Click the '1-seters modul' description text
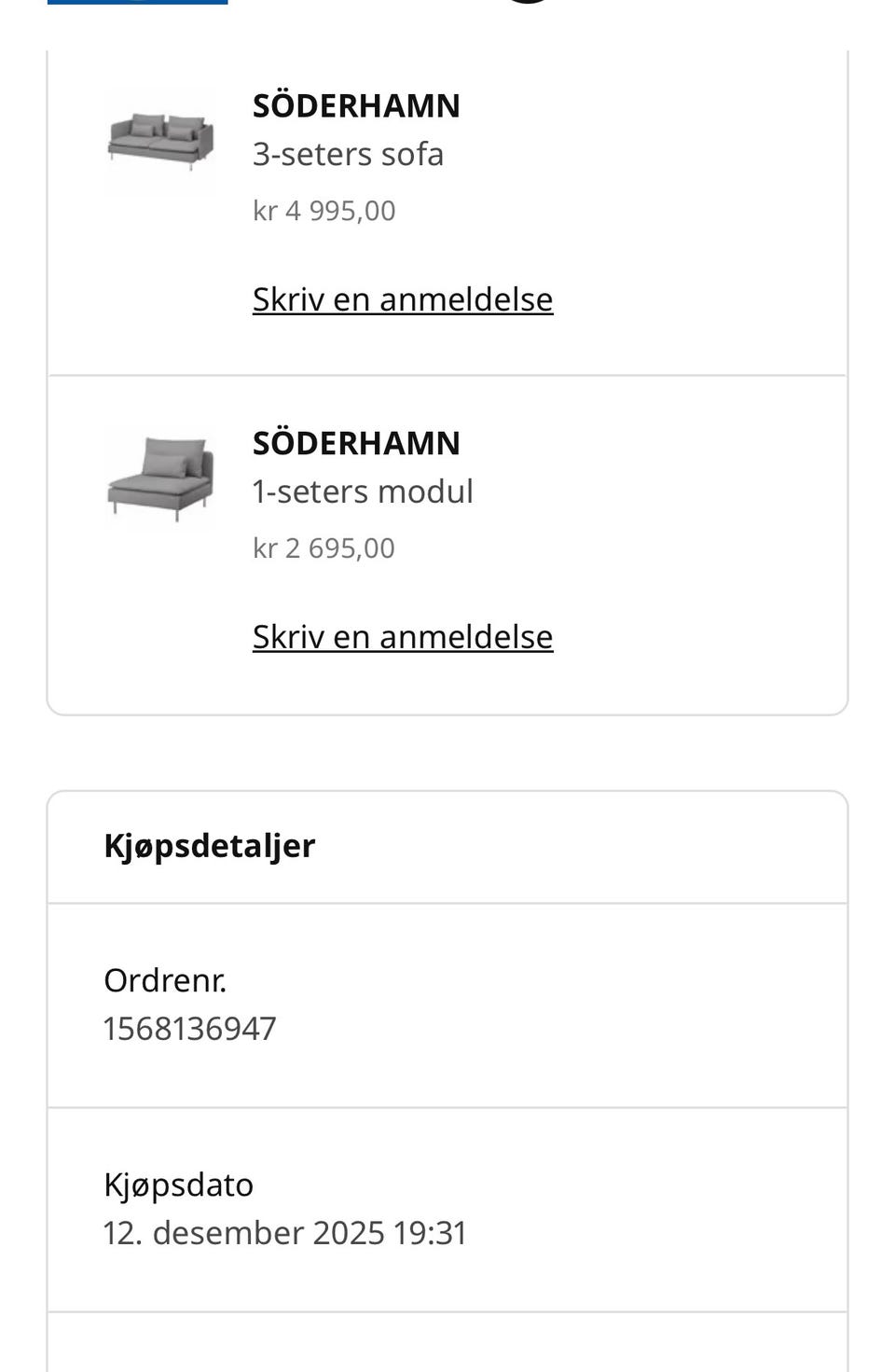This screenshot has height=1372, width=895. (363, 492)
